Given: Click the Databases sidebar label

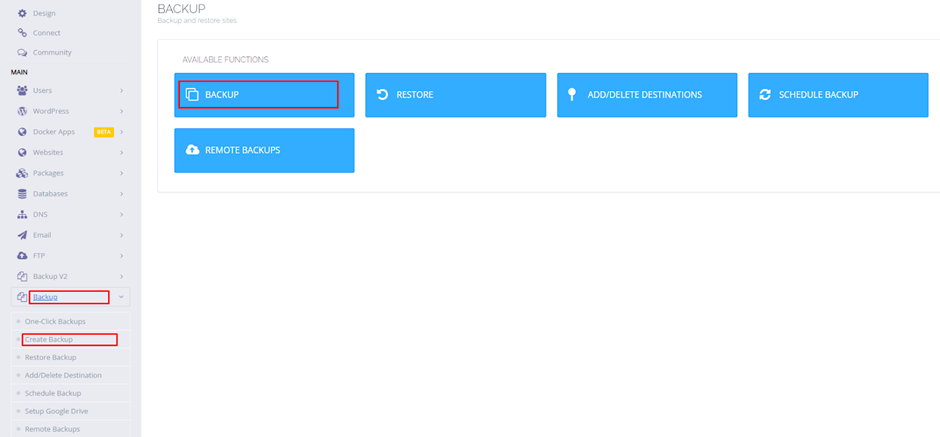Looking at the screenshot, I should tap(50, 194).
